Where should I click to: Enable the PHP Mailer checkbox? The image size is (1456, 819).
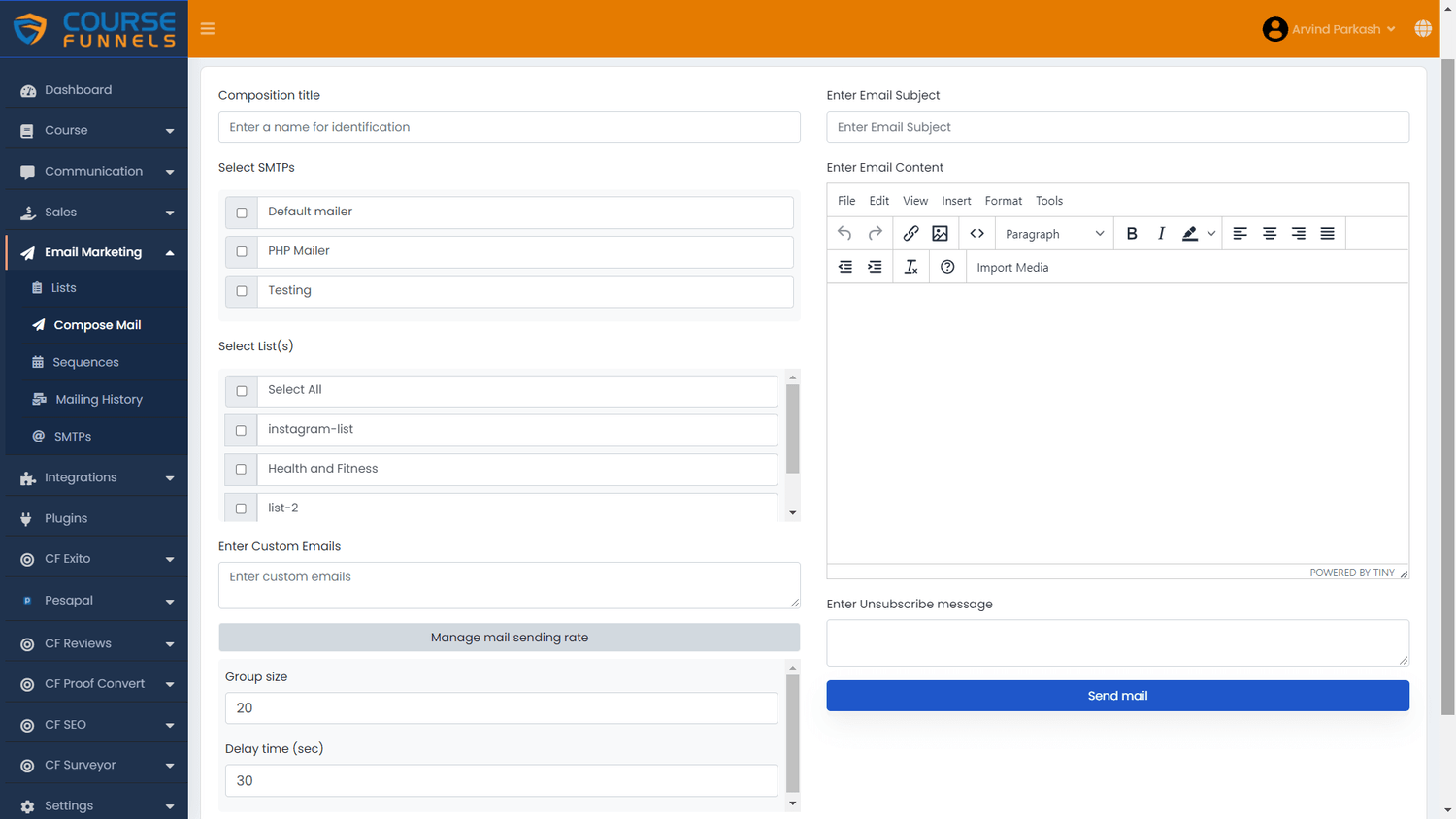click(x=241, y=251)
